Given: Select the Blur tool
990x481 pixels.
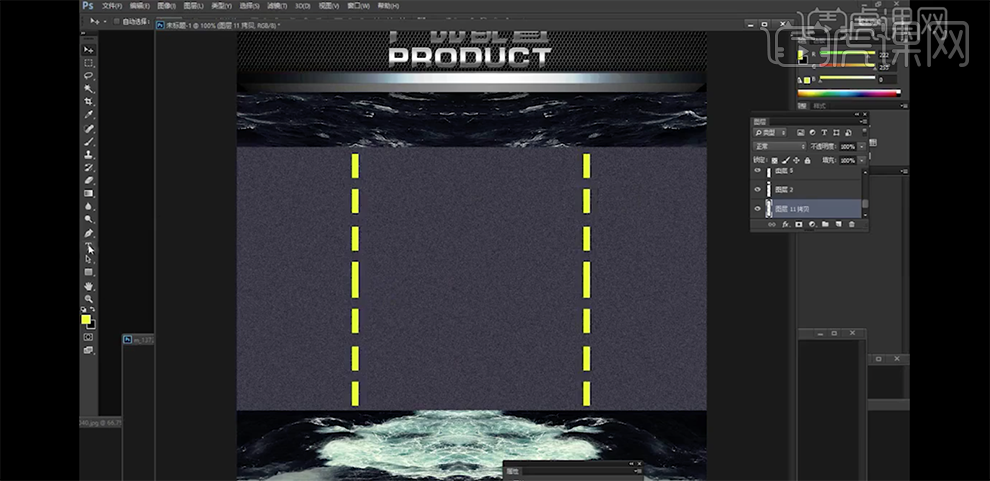Looking at the screenshot, I should pos(89,206).
